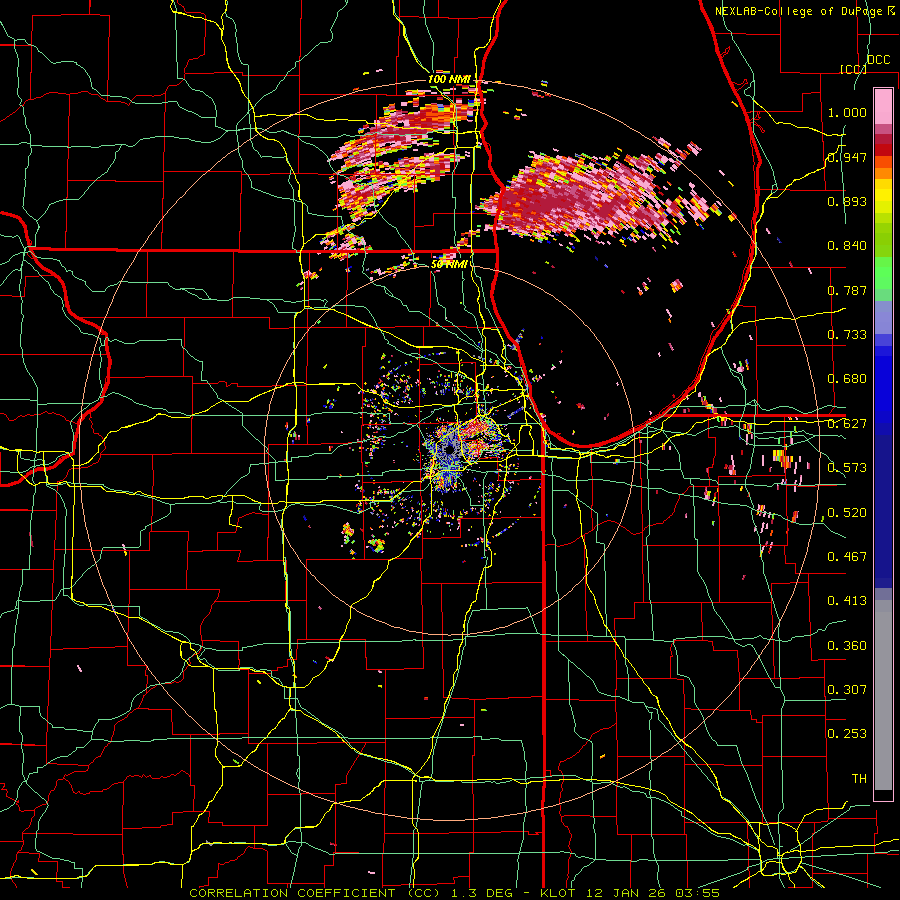Select the 0.947 scale value
The height and width of the screenshot is (900, 900).
tap(847, 157)
